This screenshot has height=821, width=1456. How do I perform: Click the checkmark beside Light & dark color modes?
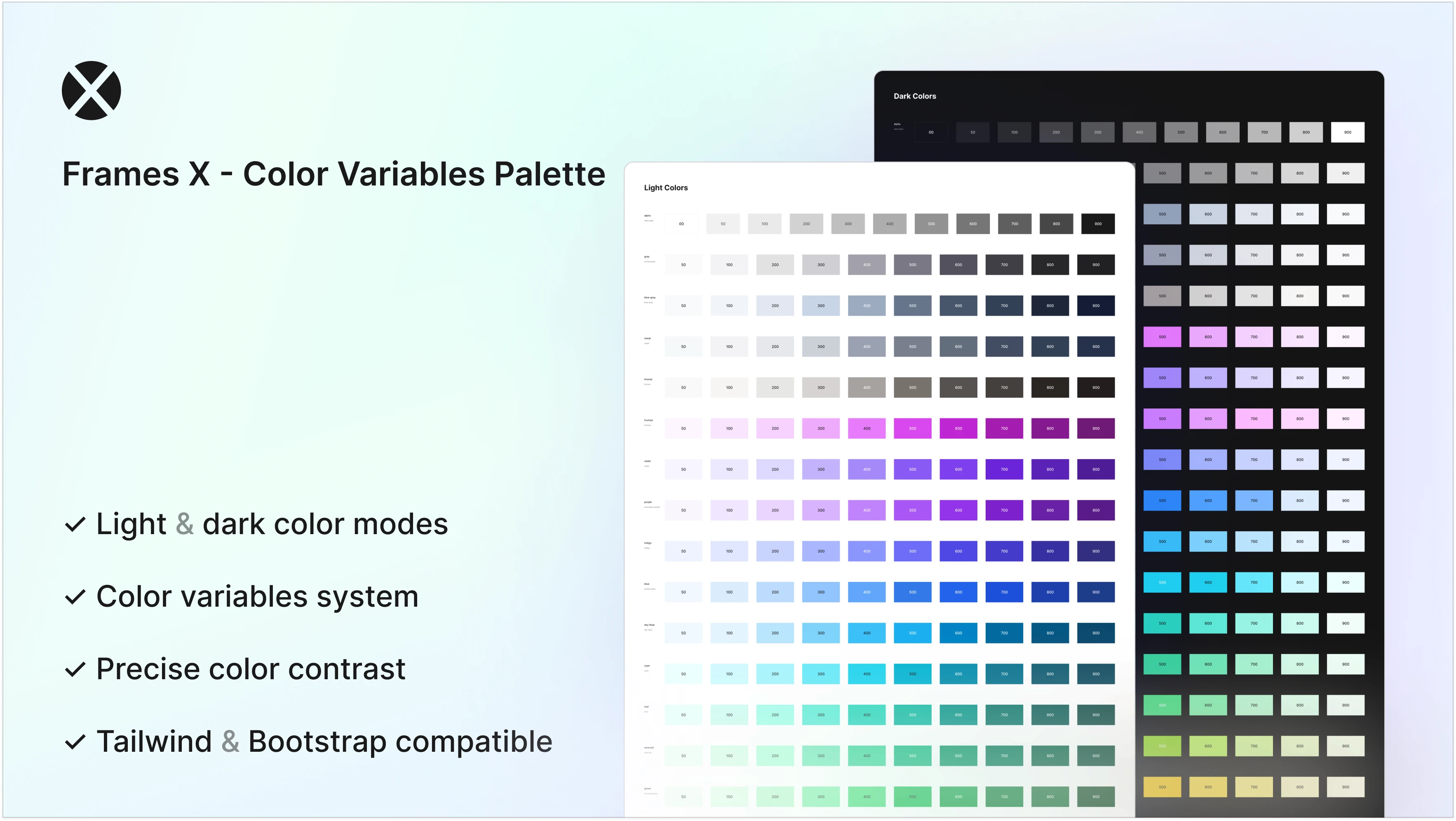75,524
